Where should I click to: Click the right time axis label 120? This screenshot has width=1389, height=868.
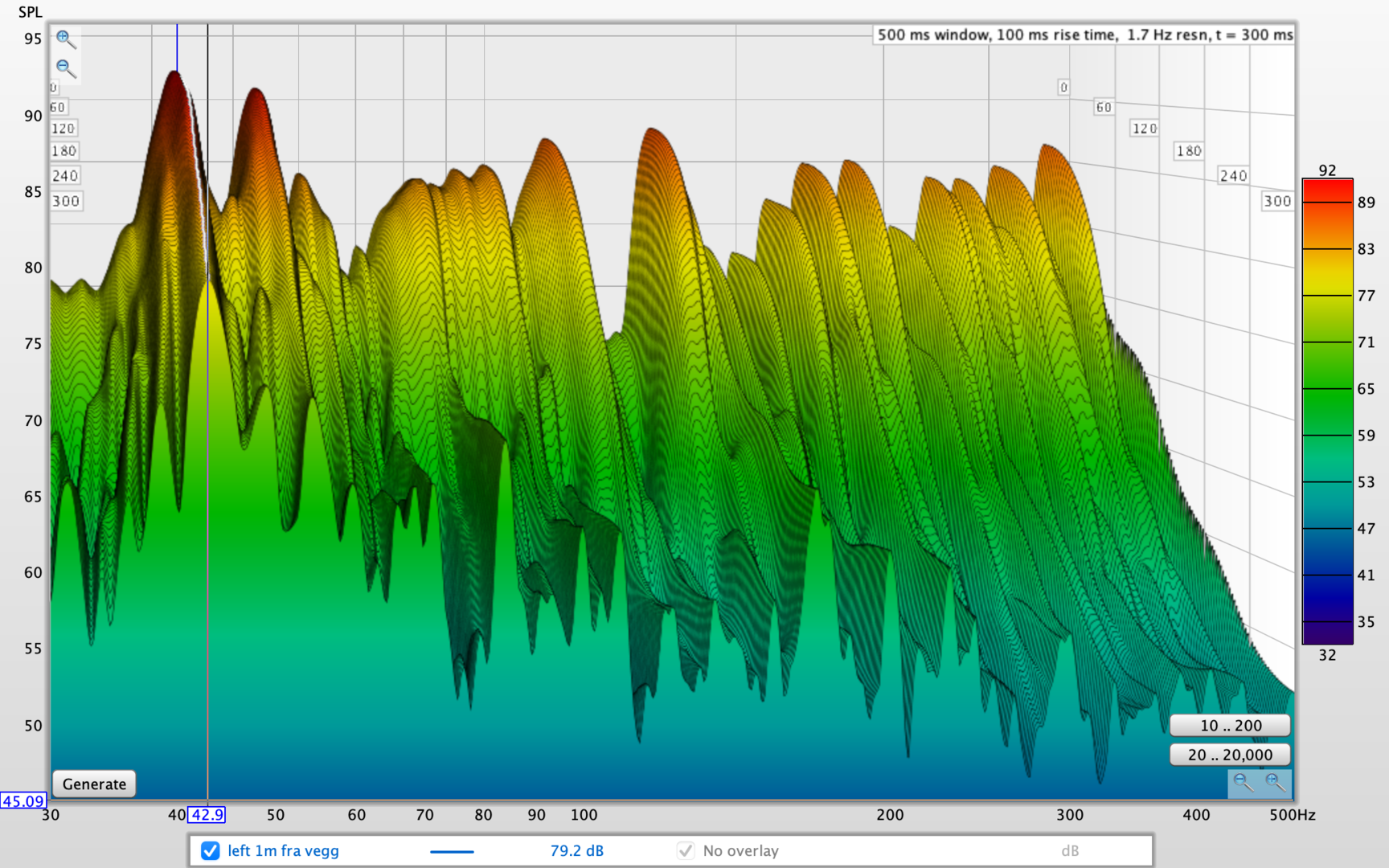pyautogui.click(x=1145, y=128)
